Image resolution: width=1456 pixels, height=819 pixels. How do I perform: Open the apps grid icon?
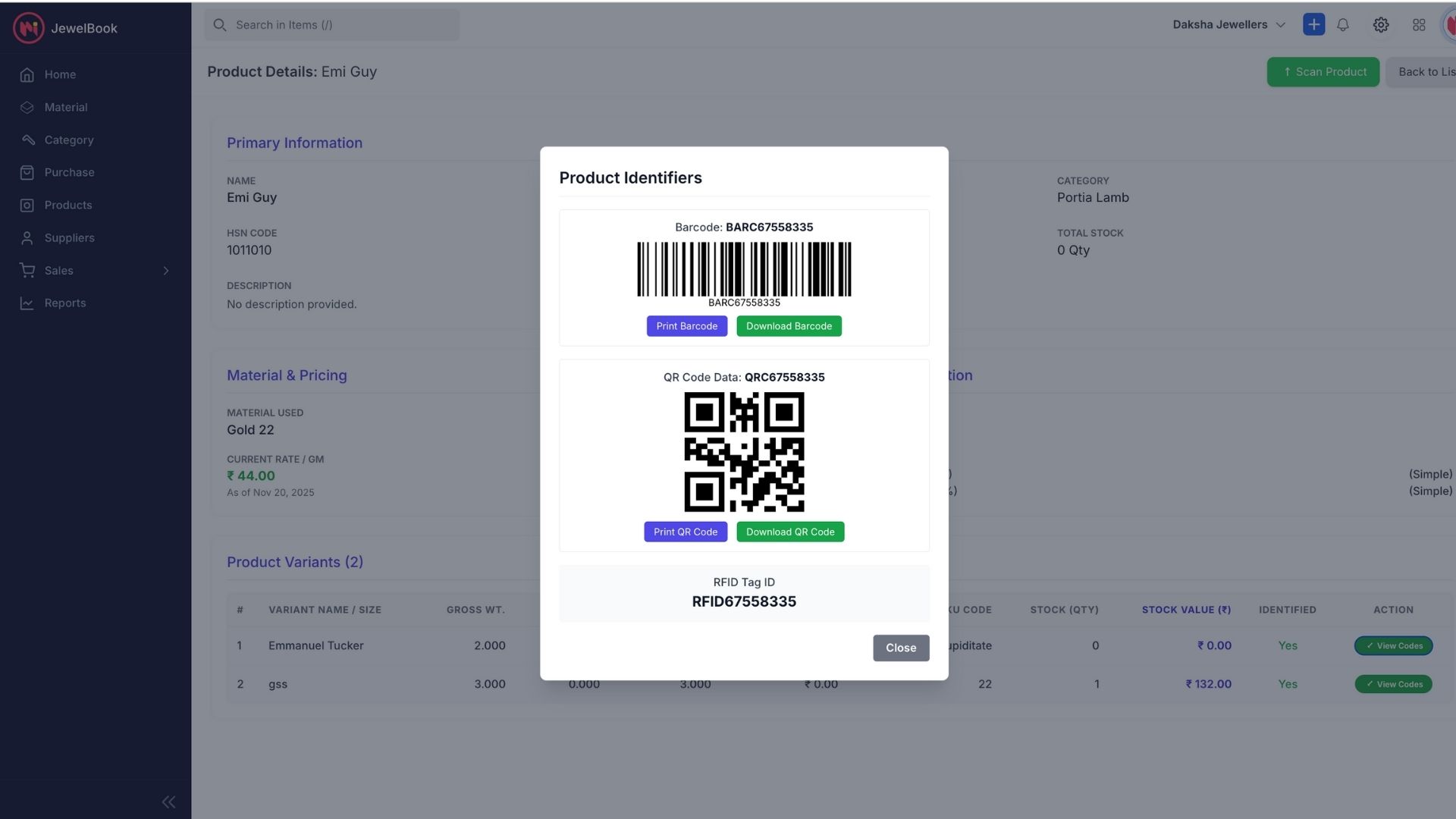pyautogui.click(x=1419, y=24)
